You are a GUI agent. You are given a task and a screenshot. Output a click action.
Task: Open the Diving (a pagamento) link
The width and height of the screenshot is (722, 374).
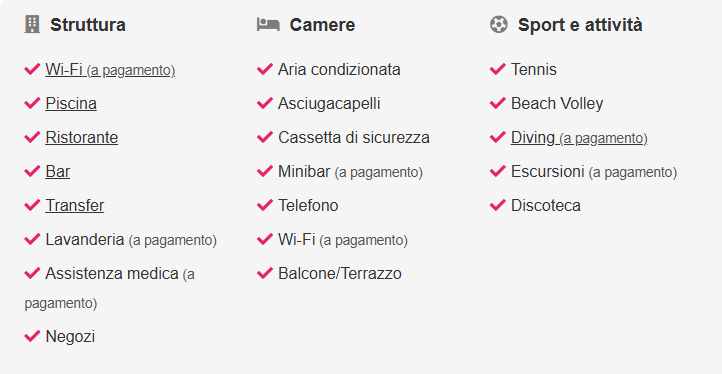[x=579, y=137]
